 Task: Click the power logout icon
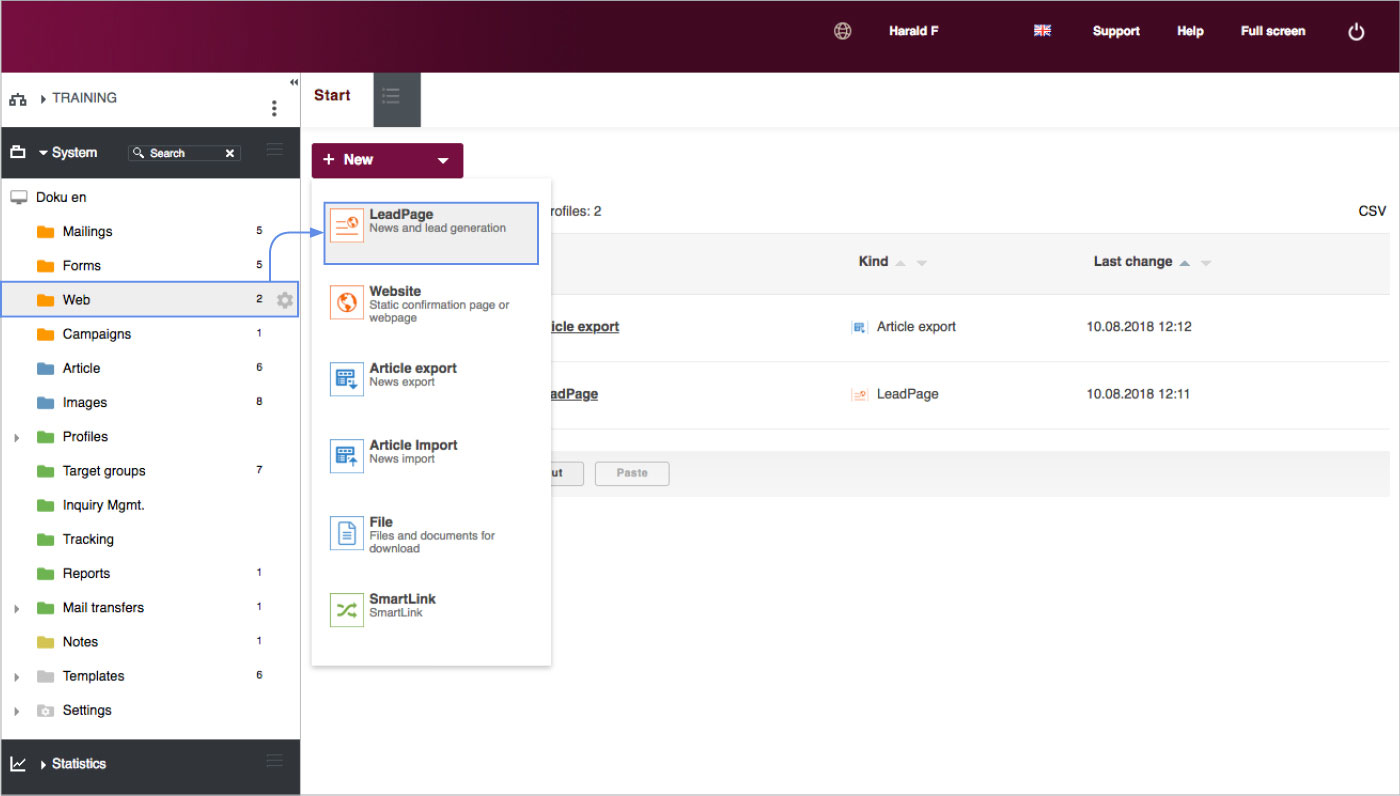pyautogui.click(x=1356, y=32)
